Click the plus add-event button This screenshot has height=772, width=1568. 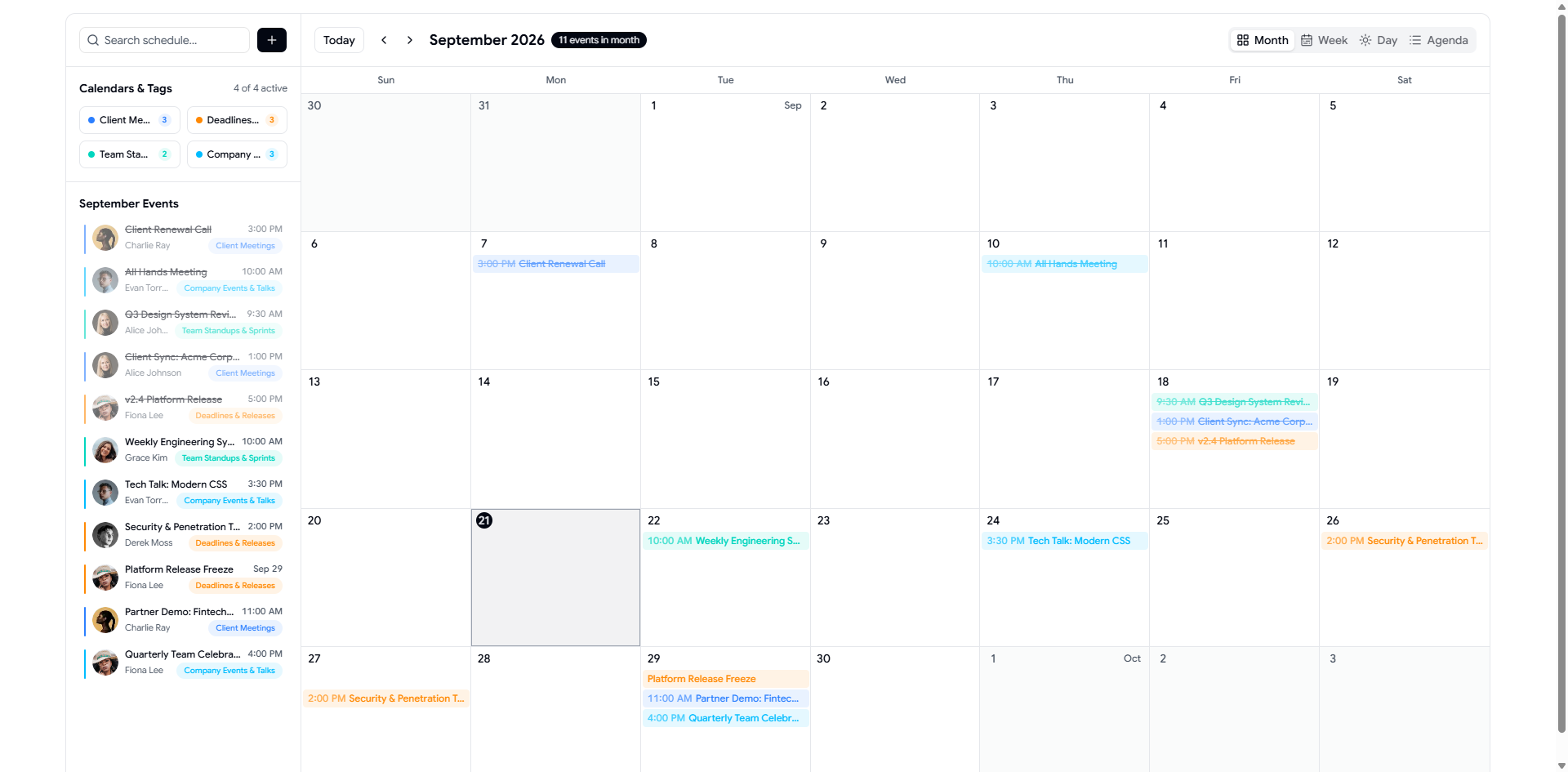click(x=271, y=40)
